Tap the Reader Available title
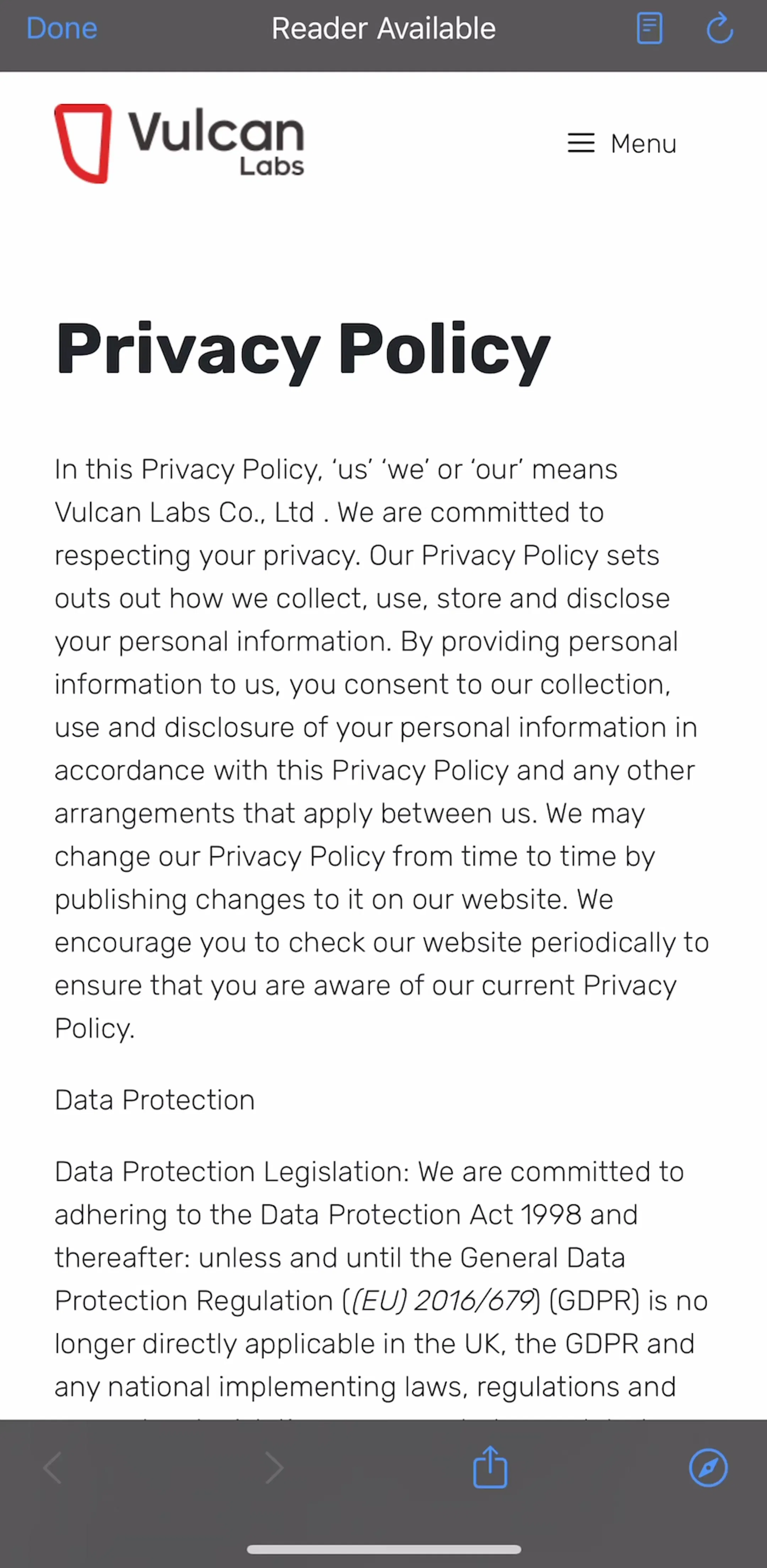The image size is (767, 1568). pyautogui.click(x=383, y=29)
